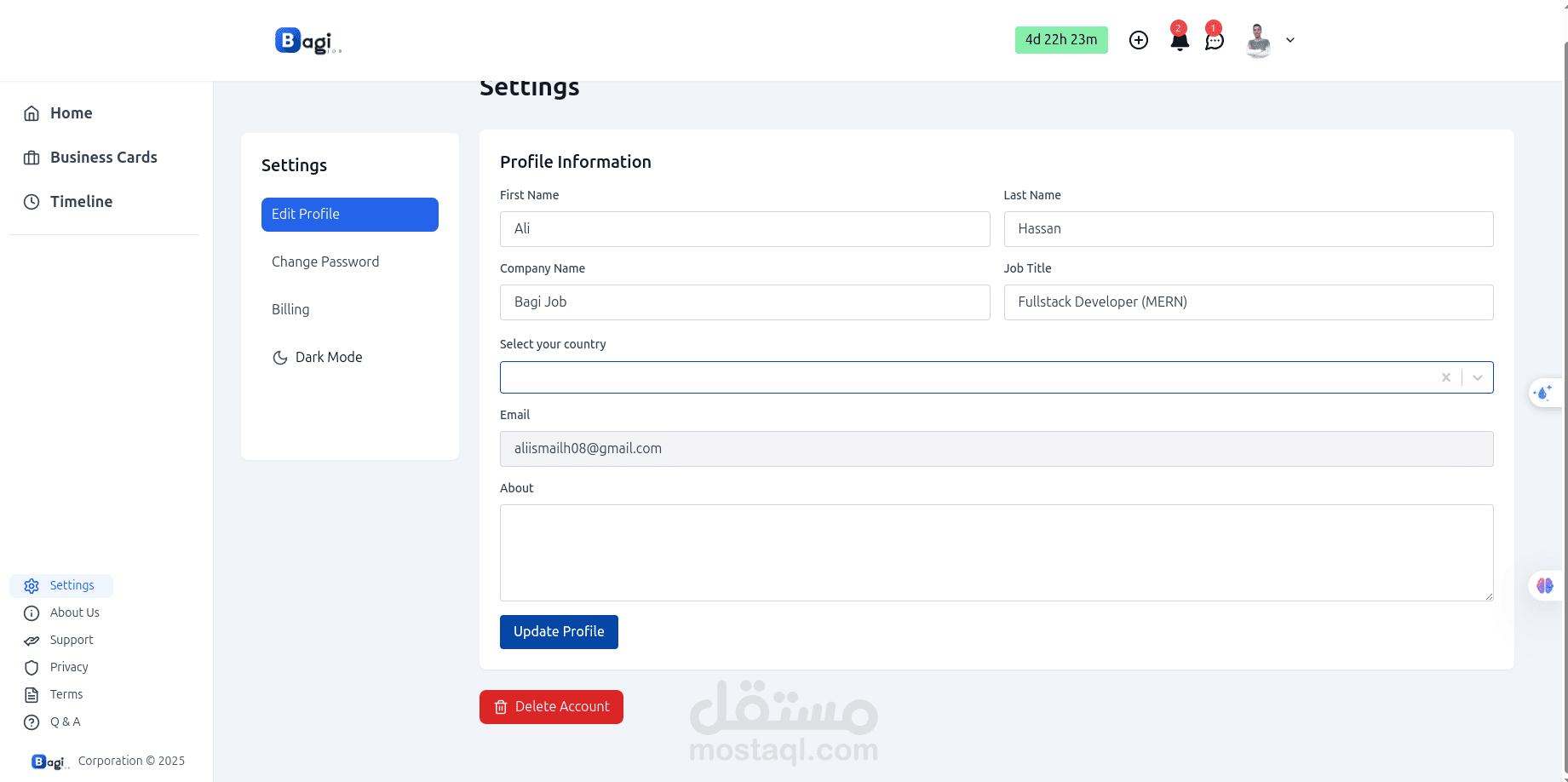
Task: Click the user avatar photo
Action: point(1258,40)
